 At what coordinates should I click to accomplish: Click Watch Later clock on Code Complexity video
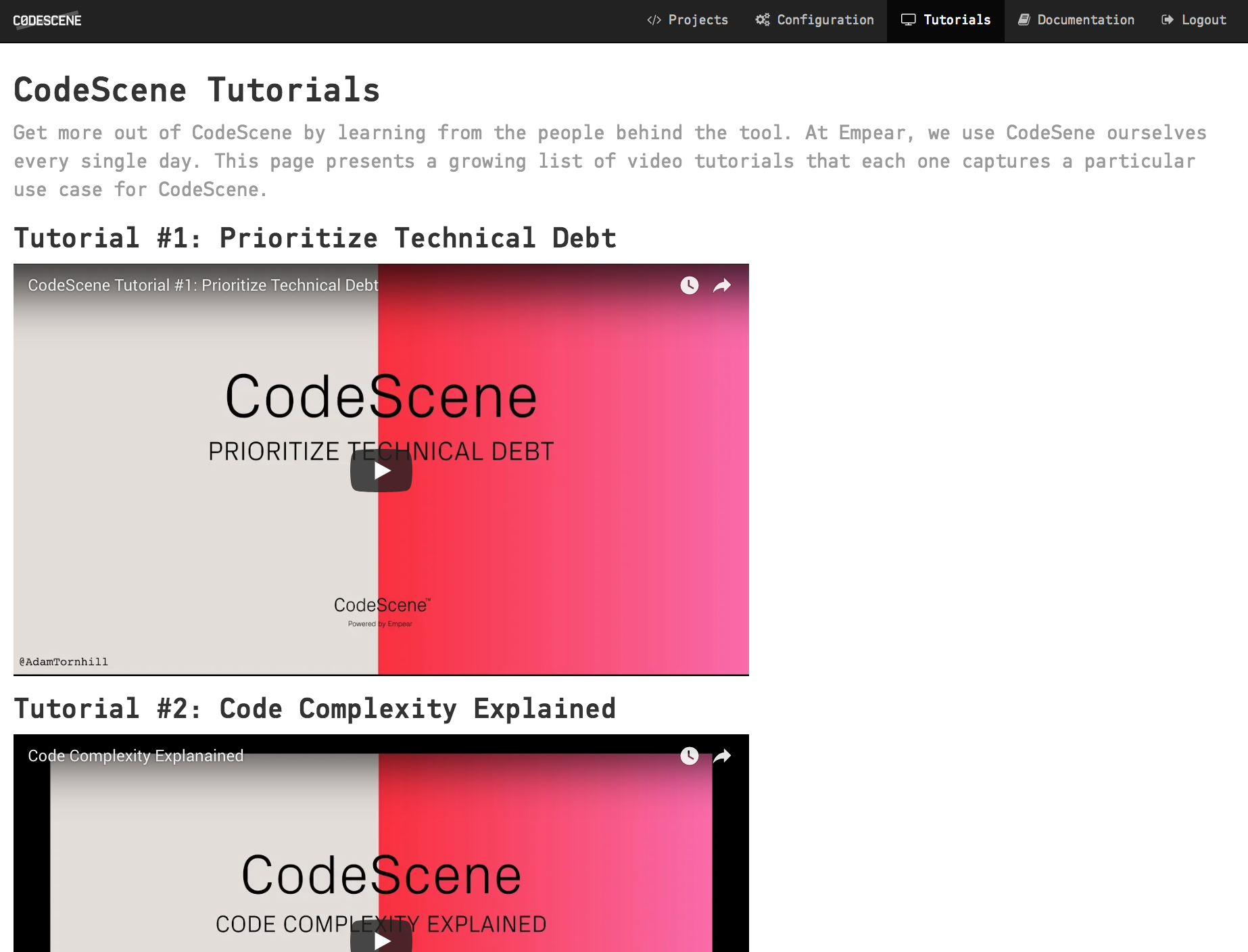690,756
